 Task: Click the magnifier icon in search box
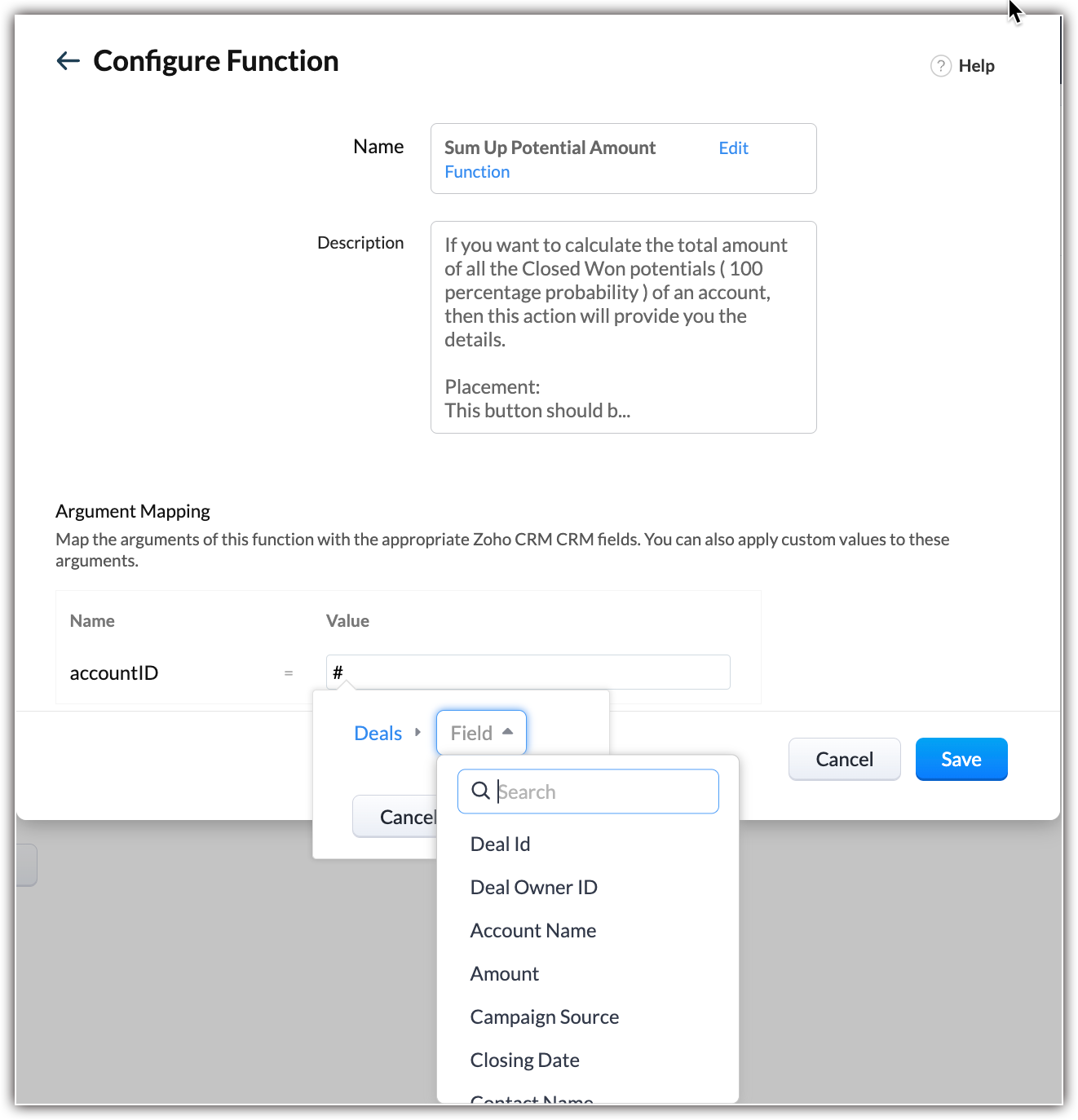tap(481, 791)
